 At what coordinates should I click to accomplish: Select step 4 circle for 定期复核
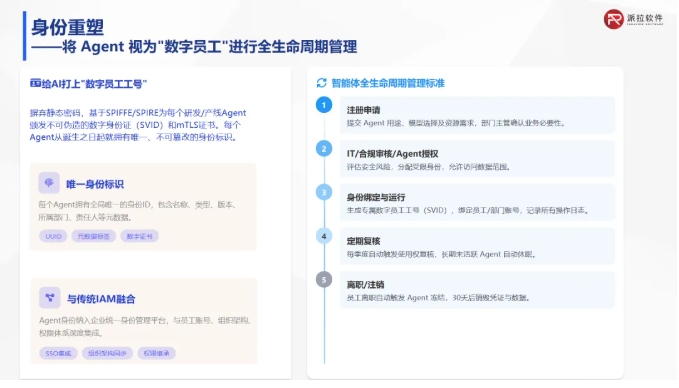coord(324,236)
